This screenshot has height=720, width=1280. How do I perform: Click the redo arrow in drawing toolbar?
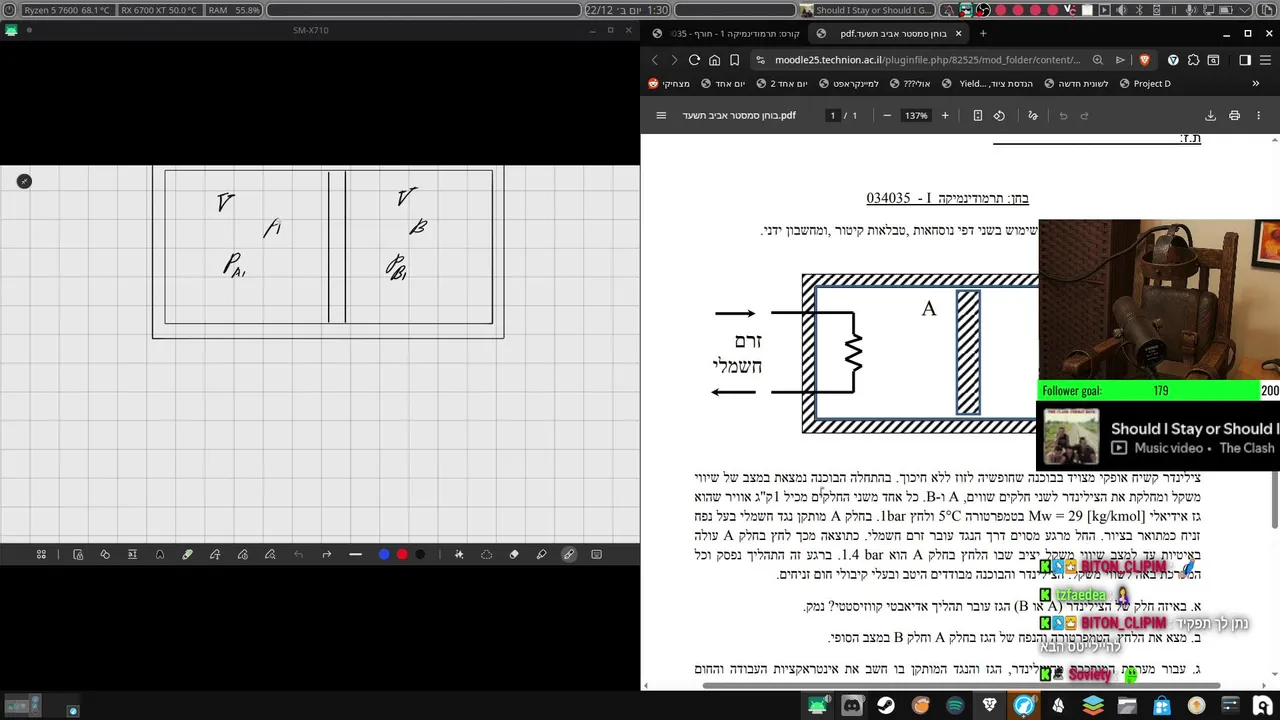pyautogui.click(x=326, y=555)
